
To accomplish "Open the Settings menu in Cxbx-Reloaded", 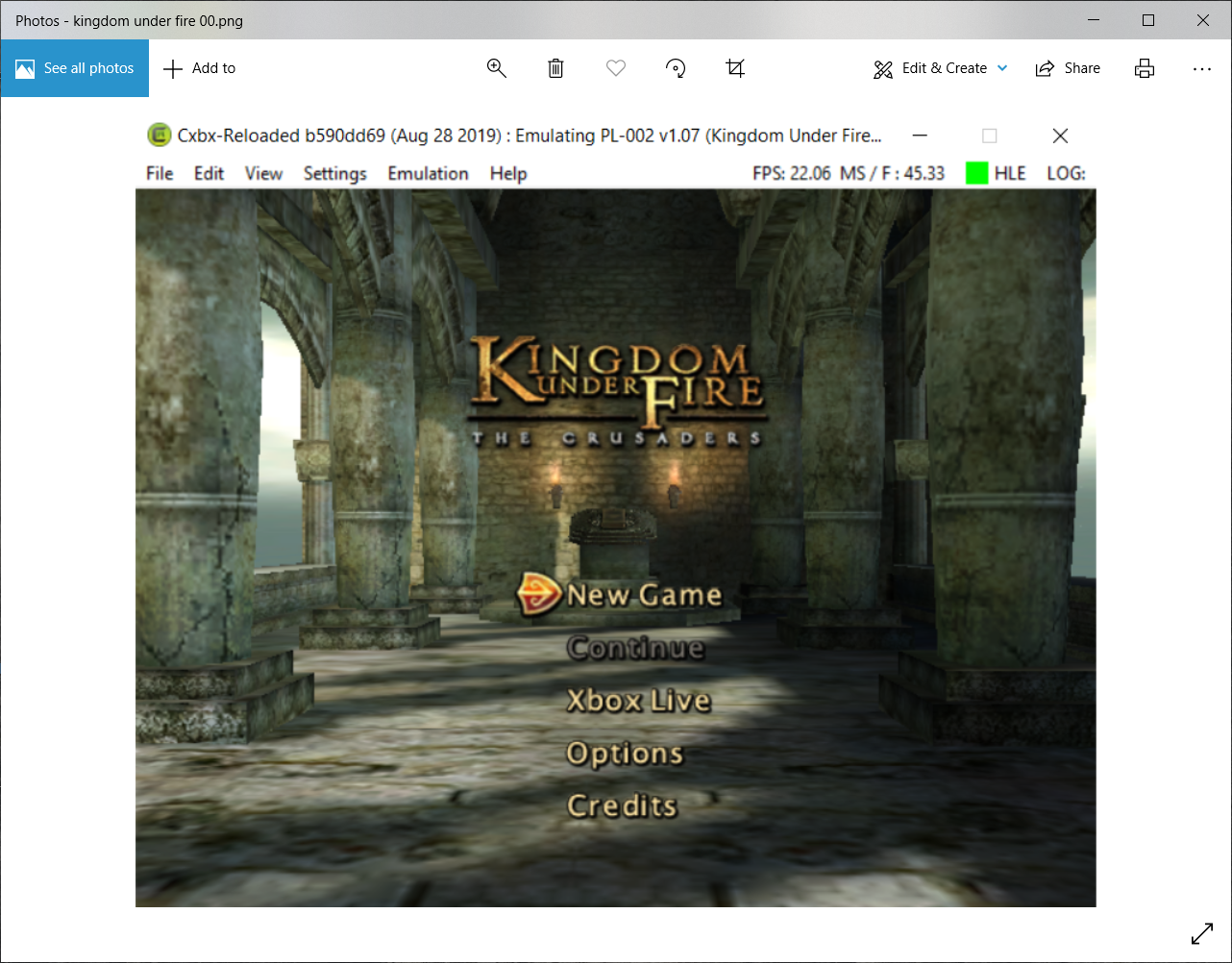I will tap(335, 174).
